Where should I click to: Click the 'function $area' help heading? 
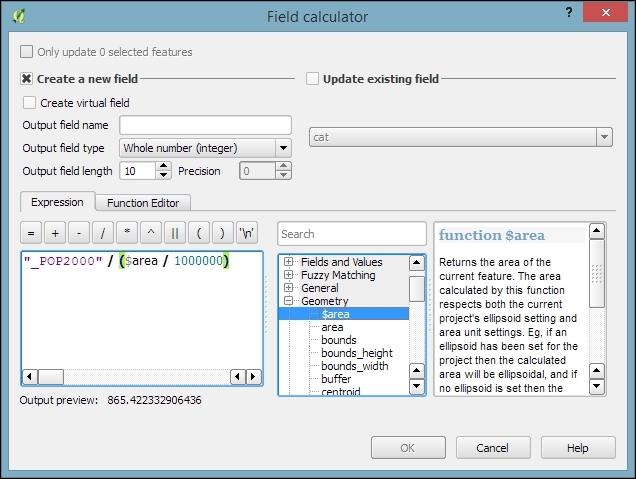[x=492, y=235]
